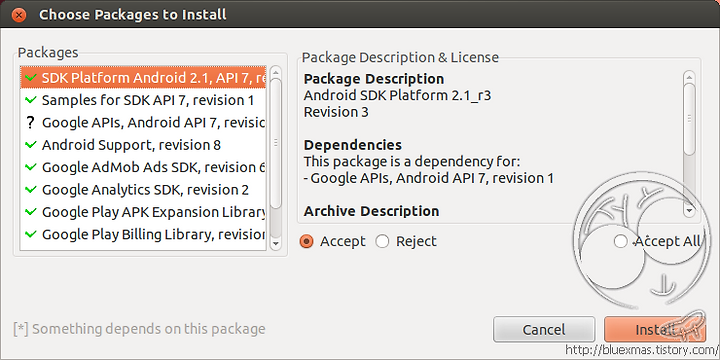Click green checkmark beside Google Play Billing Library
The height and width of the screenshot is (360, 720).
31,234
